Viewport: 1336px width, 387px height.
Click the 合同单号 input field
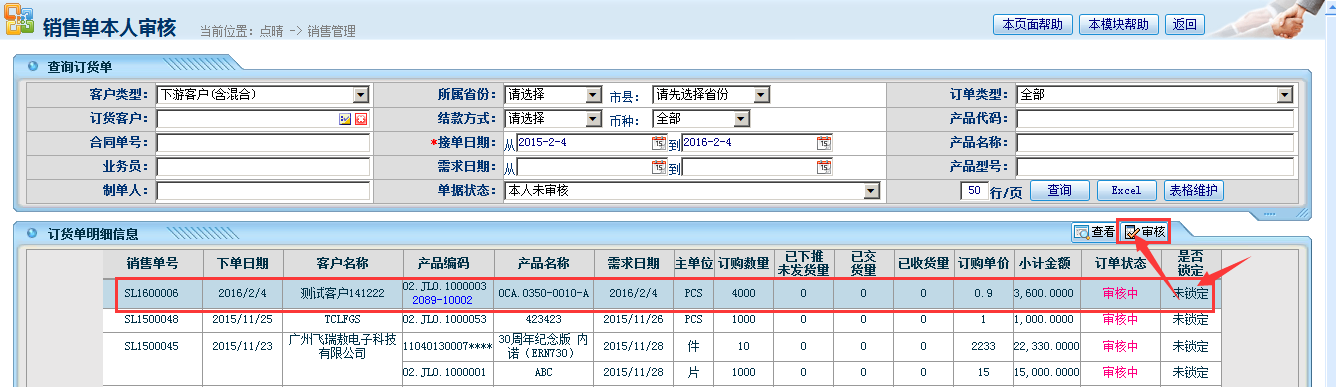pyautogui.click(x=263, y=143)
